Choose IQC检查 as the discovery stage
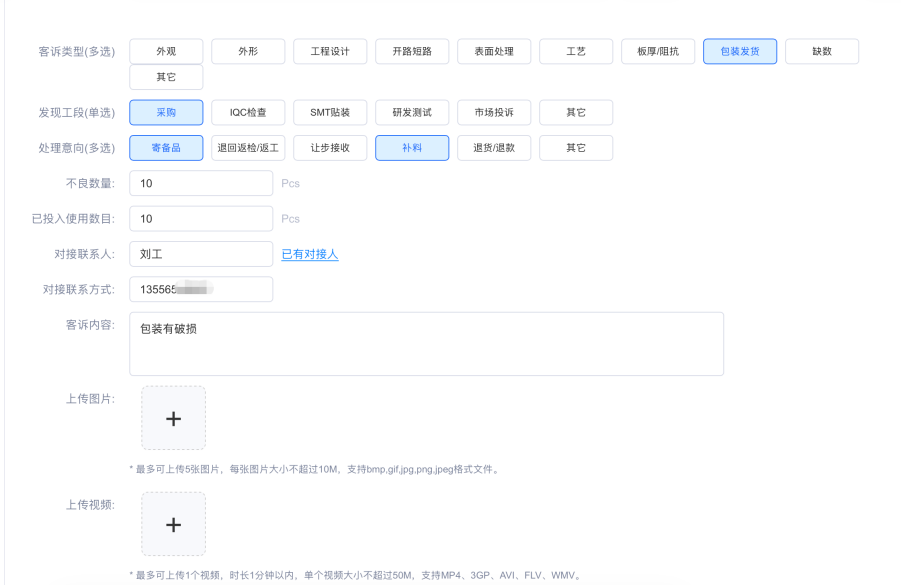This screenshot has height=585, width=901. pyautogui.click(x=248, y=112)
